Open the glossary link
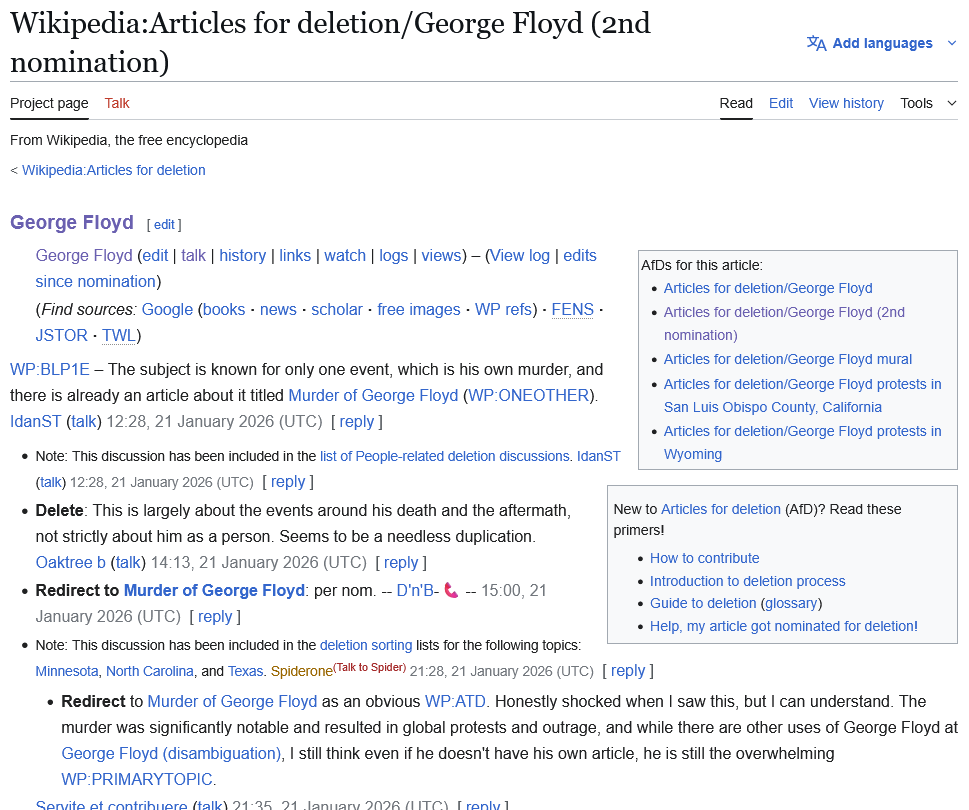969x810 pixels. pyautogui.click(x=792, y=604)
